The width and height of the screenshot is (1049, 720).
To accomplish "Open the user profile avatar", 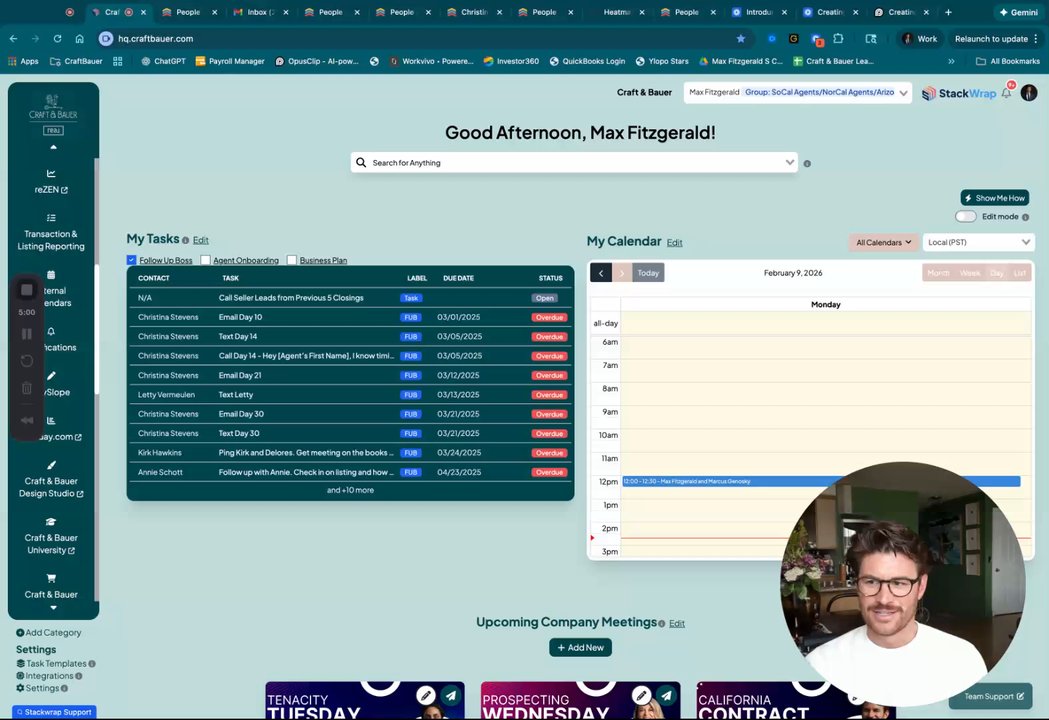I will click(x=1029, y=93).
